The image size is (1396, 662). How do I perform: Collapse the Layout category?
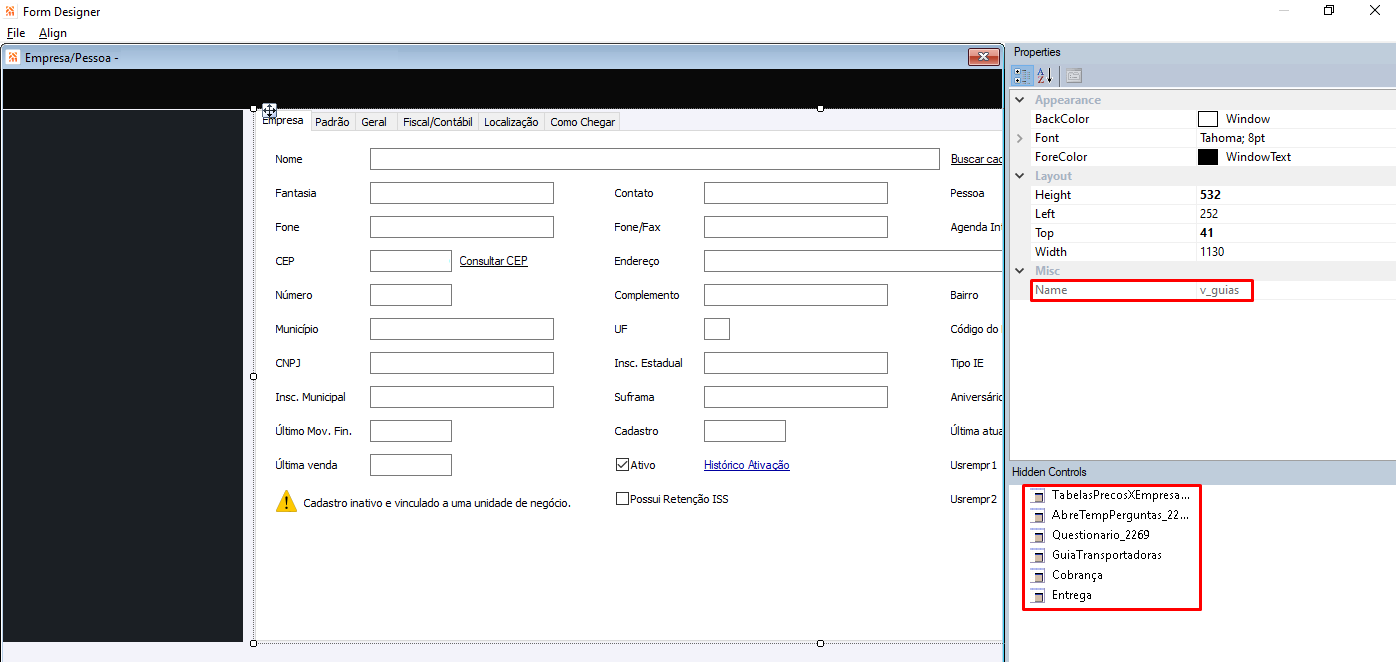click(1020, 176)
